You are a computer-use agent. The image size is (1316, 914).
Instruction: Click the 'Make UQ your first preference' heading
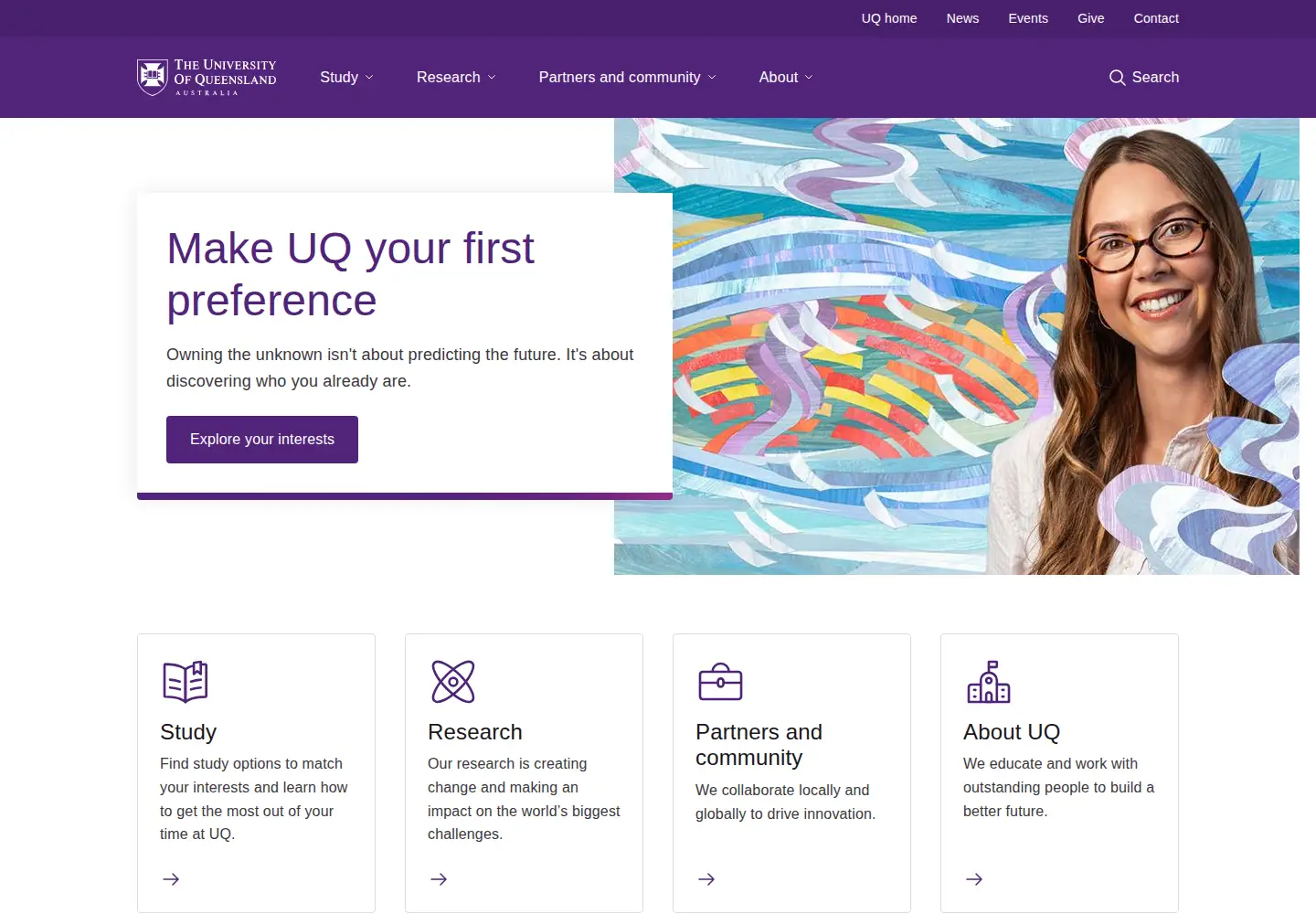(x=350, y=274)
